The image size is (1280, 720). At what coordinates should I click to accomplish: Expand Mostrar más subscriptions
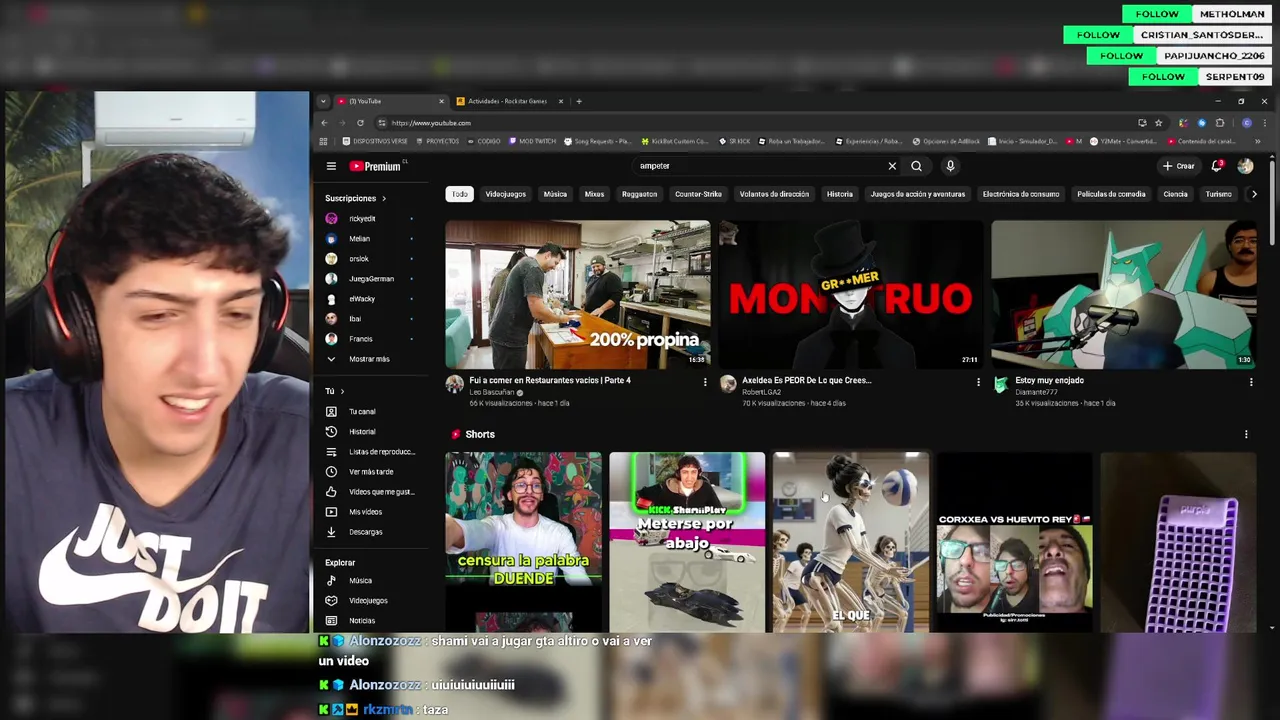click(x=370, y=358)
